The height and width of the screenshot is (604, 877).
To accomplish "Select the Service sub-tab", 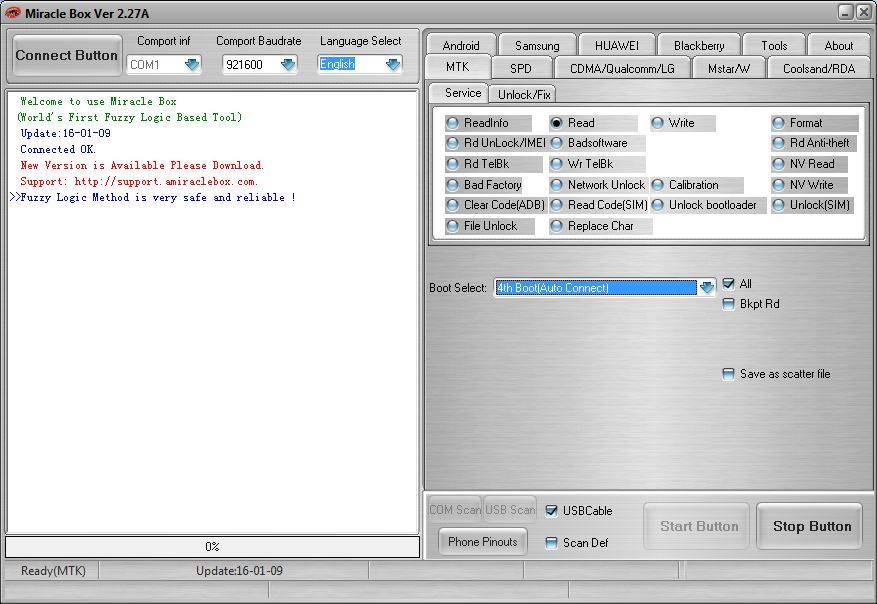I will 459,93.
